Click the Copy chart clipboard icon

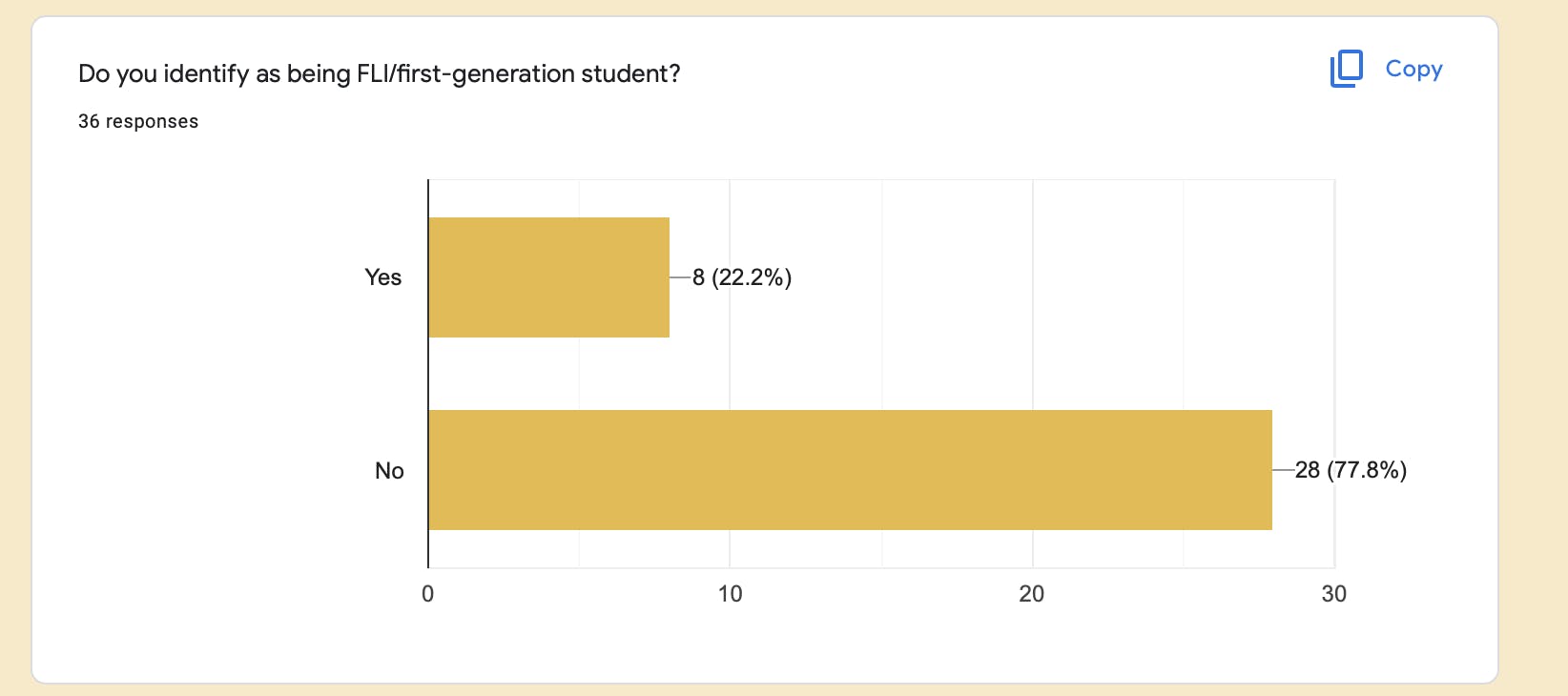coord(1346,69)
